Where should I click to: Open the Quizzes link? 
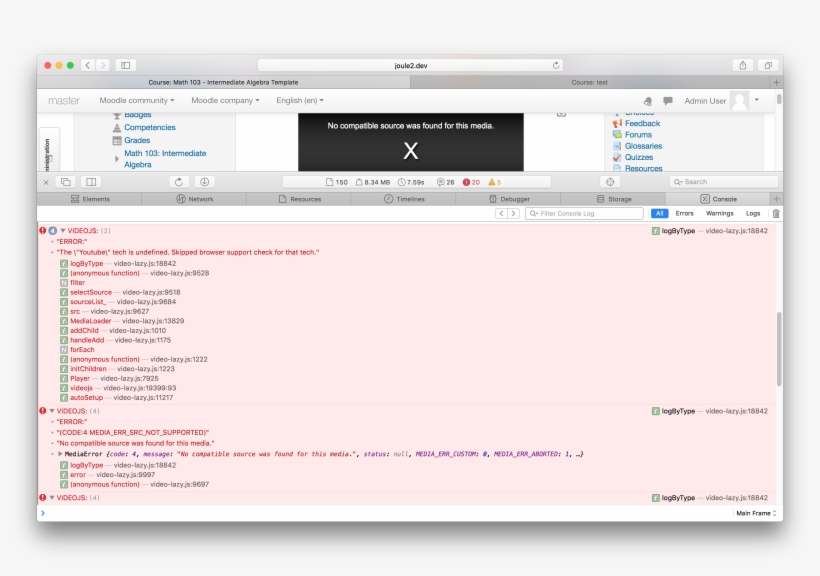click(x=638, y=157)
